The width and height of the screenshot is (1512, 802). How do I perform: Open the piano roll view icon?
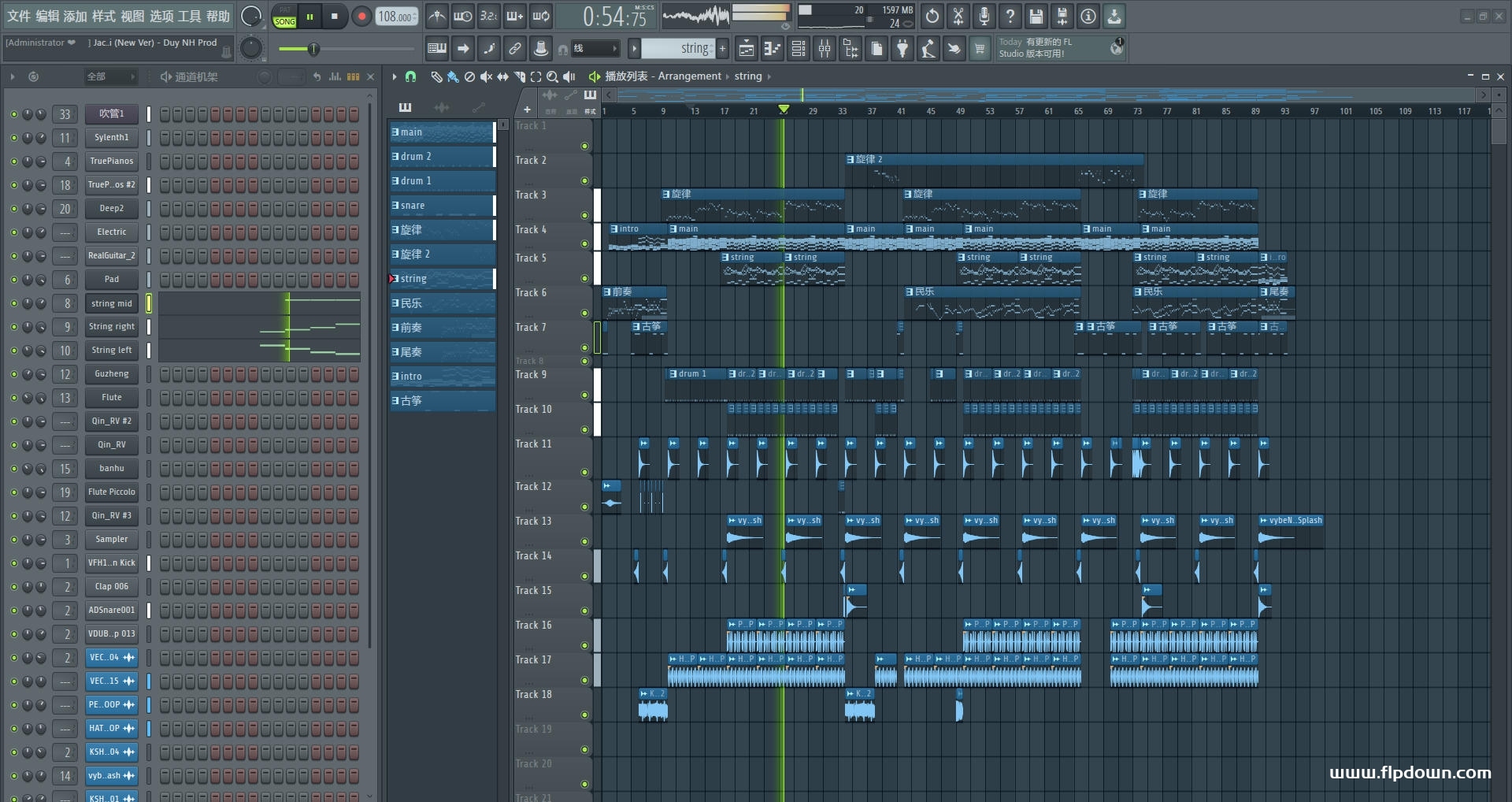[772, 50]
